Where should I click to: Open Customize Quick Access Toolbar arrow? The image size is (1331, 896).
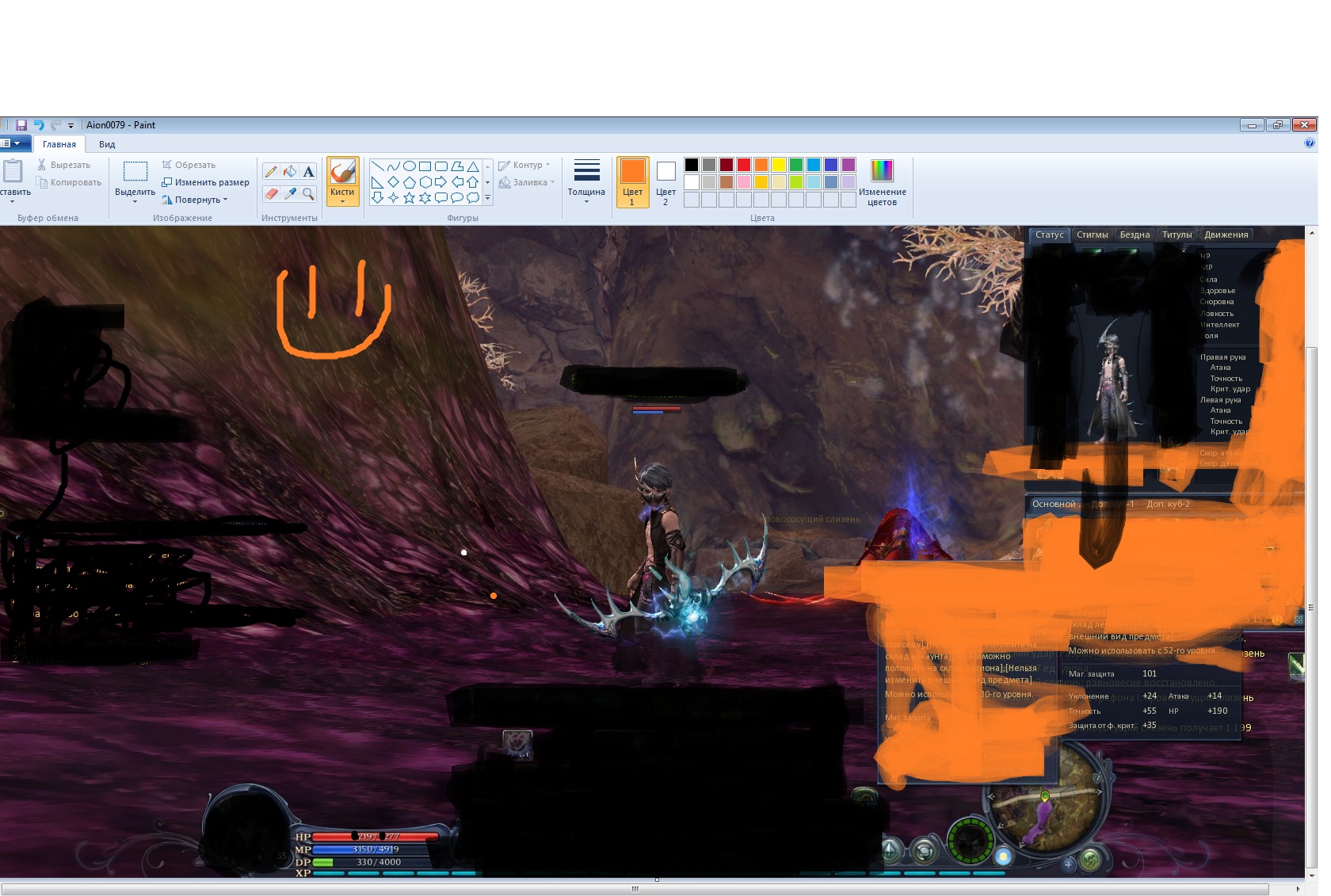[71, 125]
